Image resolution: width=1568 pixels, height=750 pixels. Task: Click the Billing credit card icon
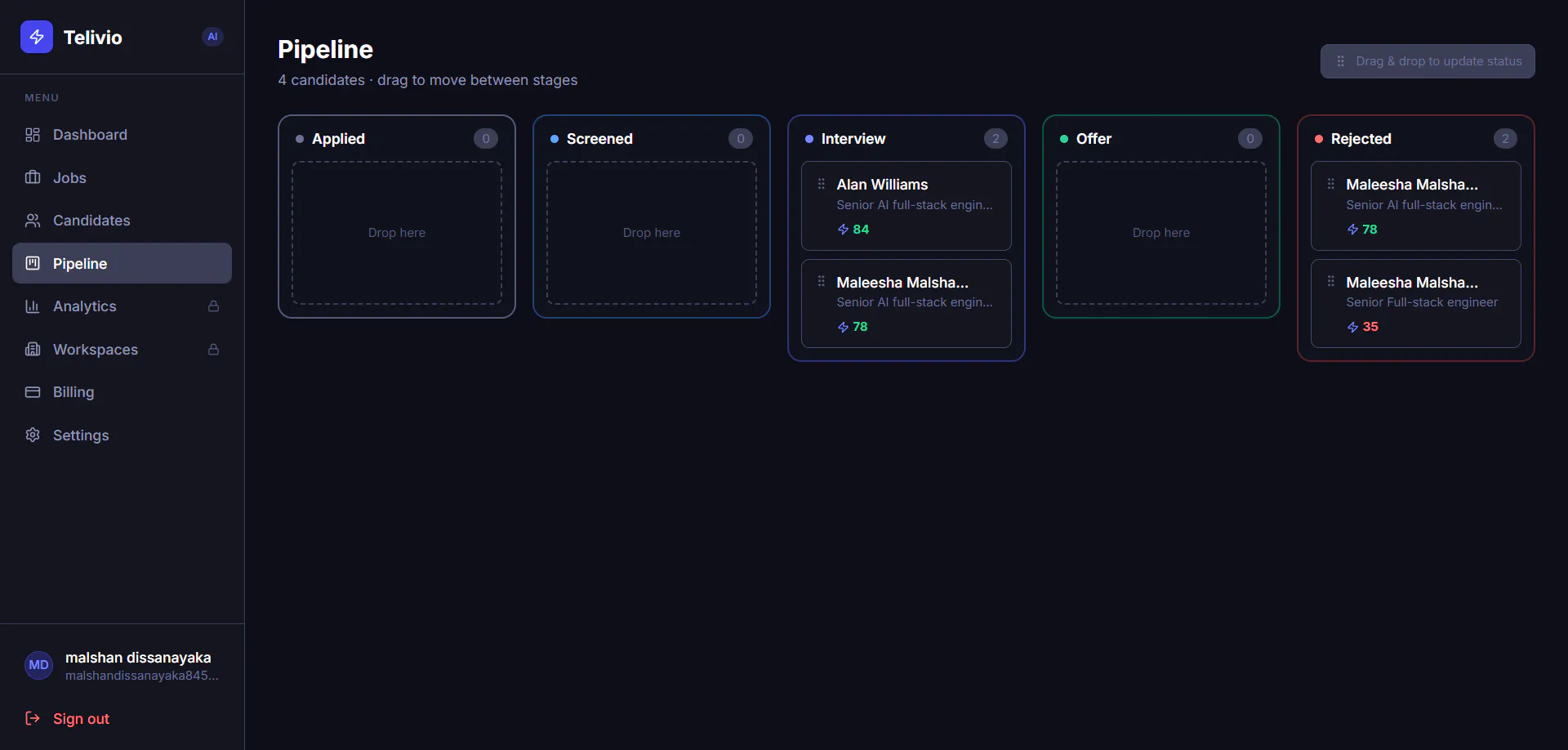pos(33,392)
